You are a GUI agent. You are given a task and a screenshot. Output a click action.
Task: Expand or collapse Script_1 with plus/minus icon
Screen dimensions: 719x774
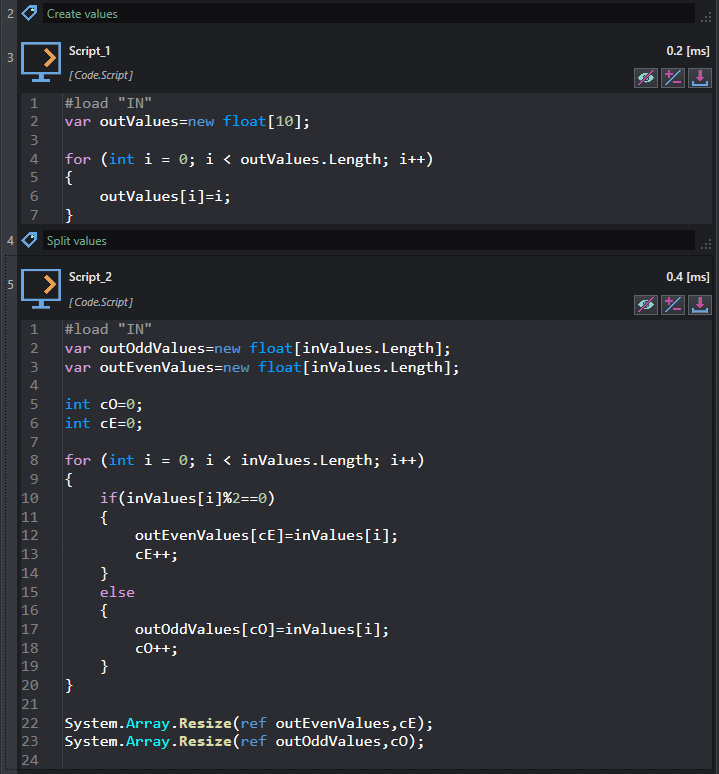[673, 78]
